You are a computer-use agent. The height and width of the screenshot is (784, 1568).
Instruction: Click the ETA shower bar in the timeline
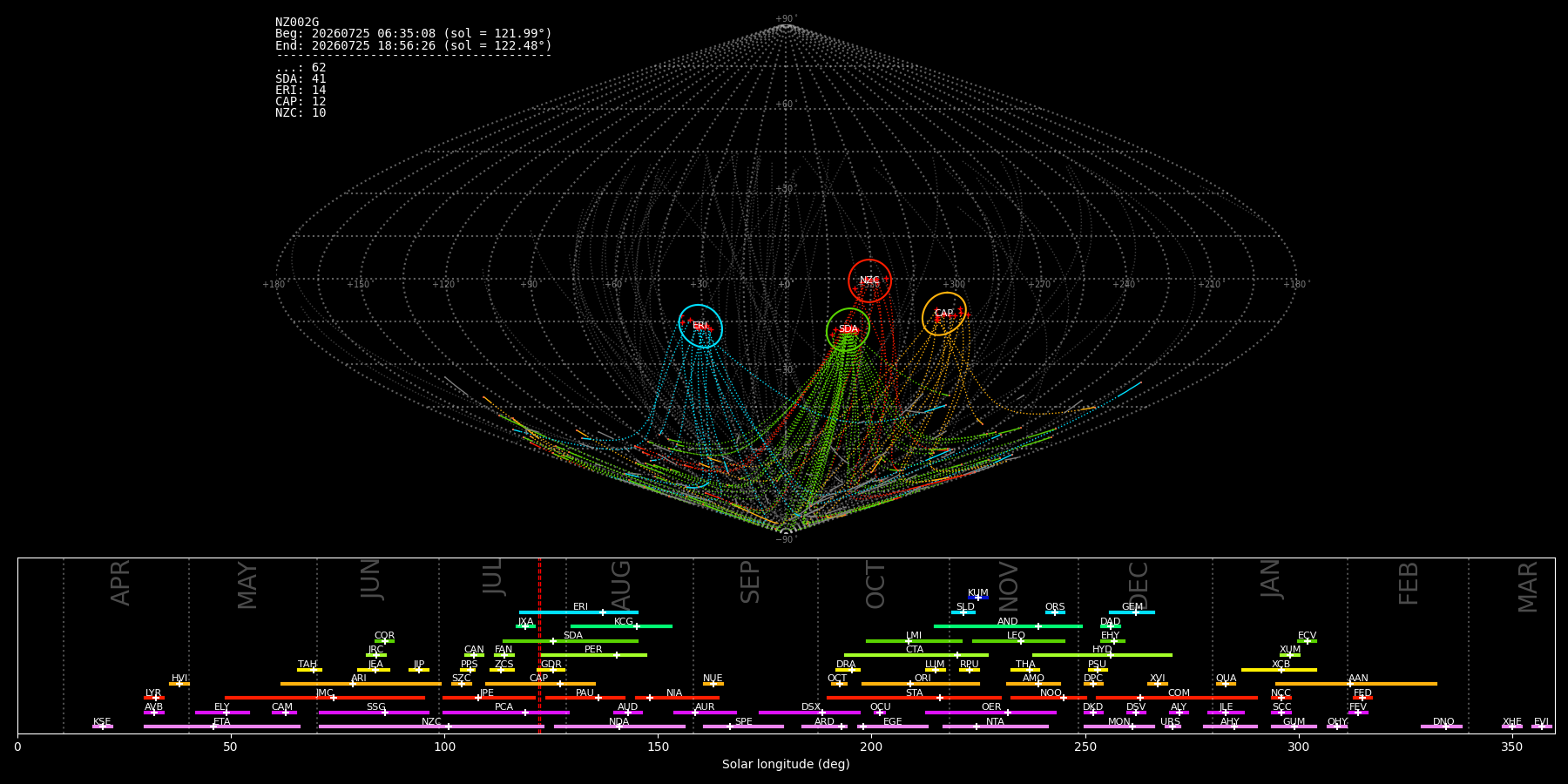tap(222, 727)
